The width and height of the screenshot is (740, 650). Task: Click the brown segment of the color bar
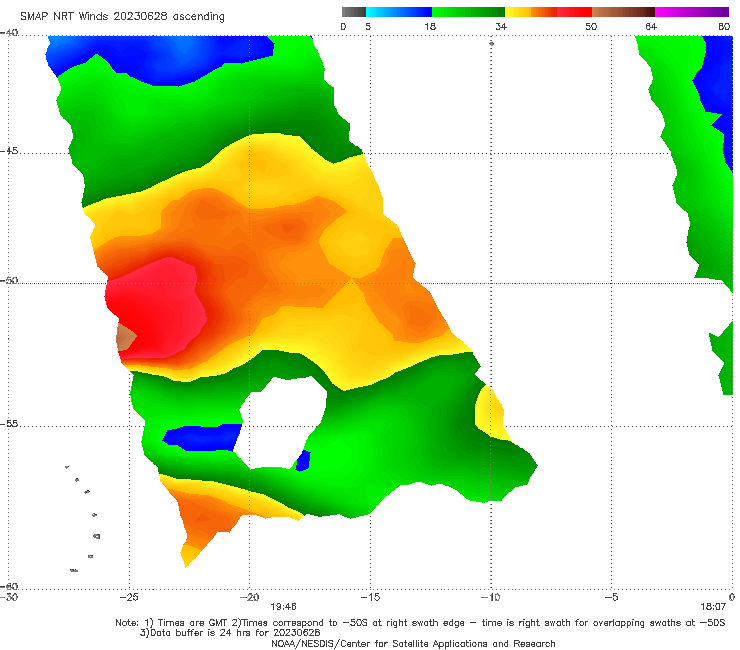coord(623,12)
